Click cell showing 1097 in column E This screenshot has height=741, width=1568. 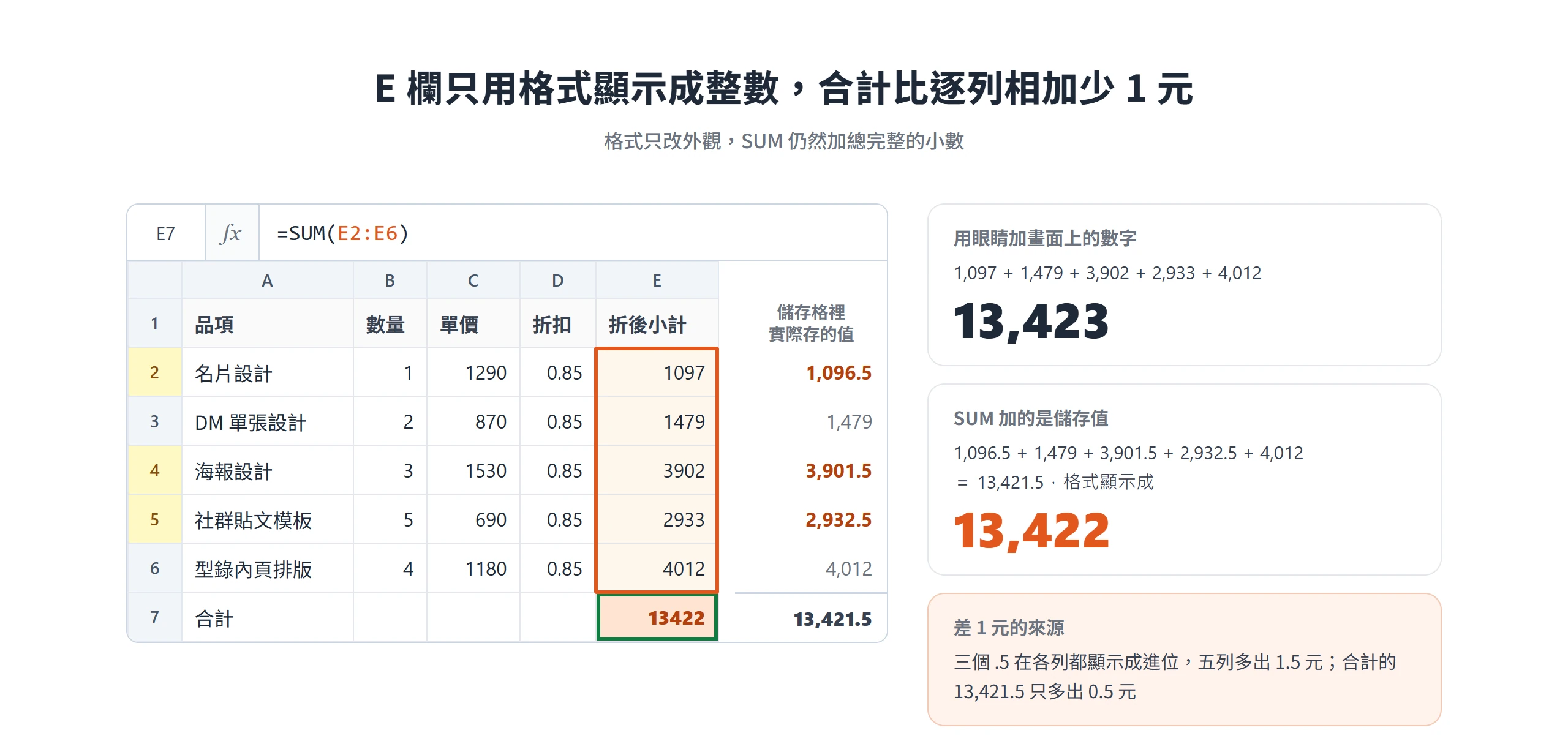pyautogui.click(x=657, y=372)
